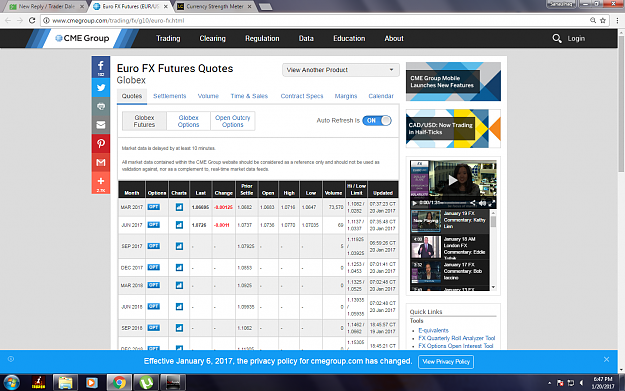Open Chrome menu three-dots button
Screen dimensions: 625x391
click(x=617, y=20)
